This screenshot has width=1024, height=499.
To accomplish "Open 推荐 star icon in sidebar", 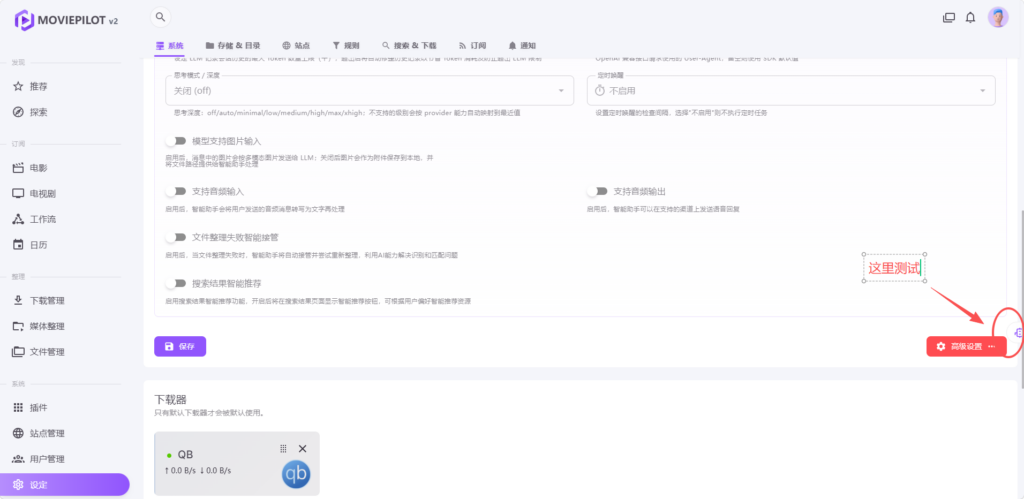I will pos(18,86).
